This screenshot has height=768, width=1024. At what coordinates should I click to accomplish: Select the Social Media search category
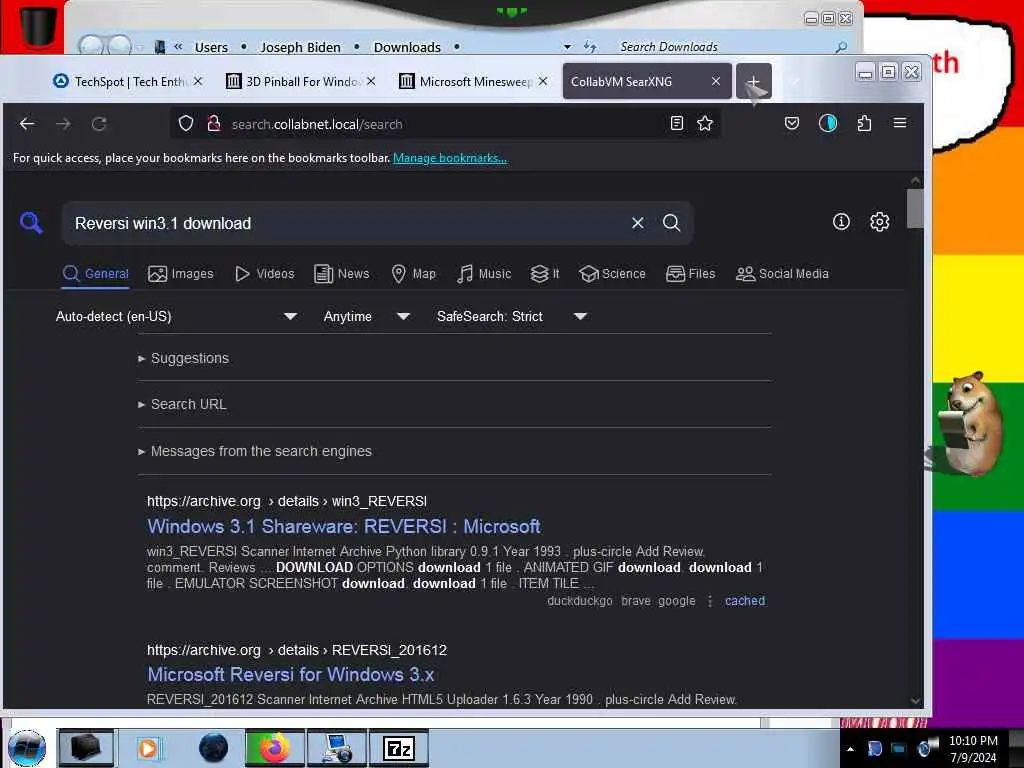782,274
